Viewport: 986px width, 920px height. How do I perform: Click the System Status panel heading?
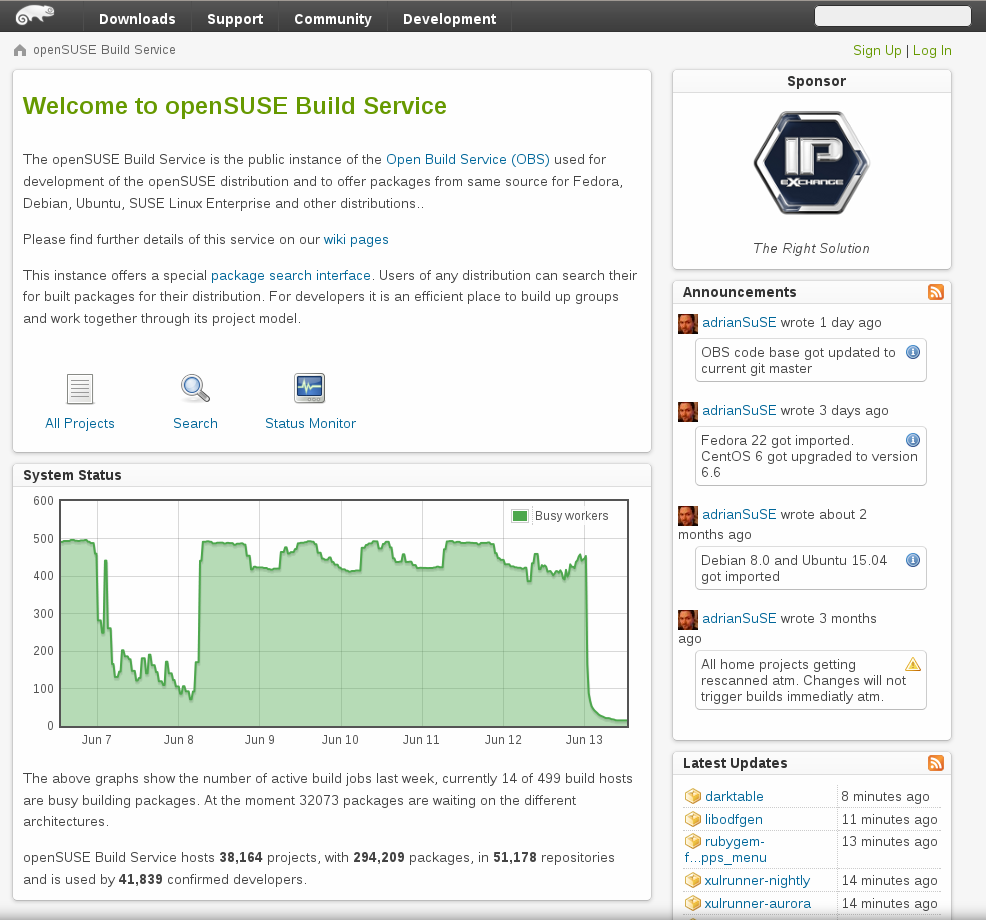click(x=72, y=475)
